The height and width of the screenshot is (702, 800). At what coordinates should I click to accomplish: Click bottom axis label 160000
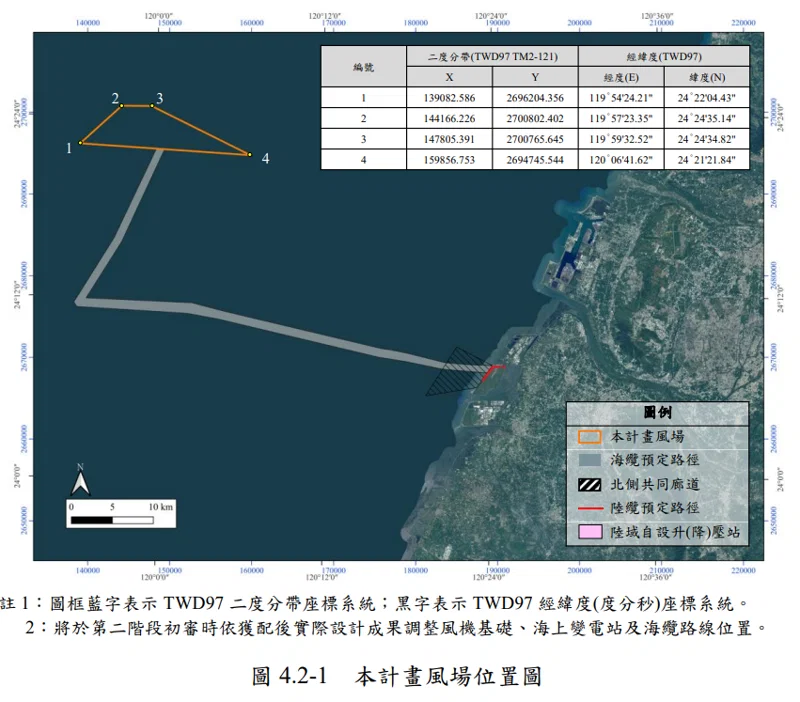tap(252, 570)
